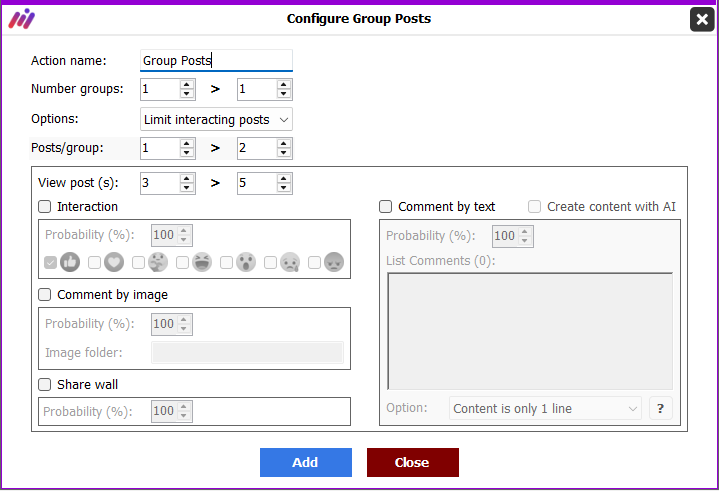The image size is (719, 491).
Task: Click the Action name text field
Action: tap(216, 61)
